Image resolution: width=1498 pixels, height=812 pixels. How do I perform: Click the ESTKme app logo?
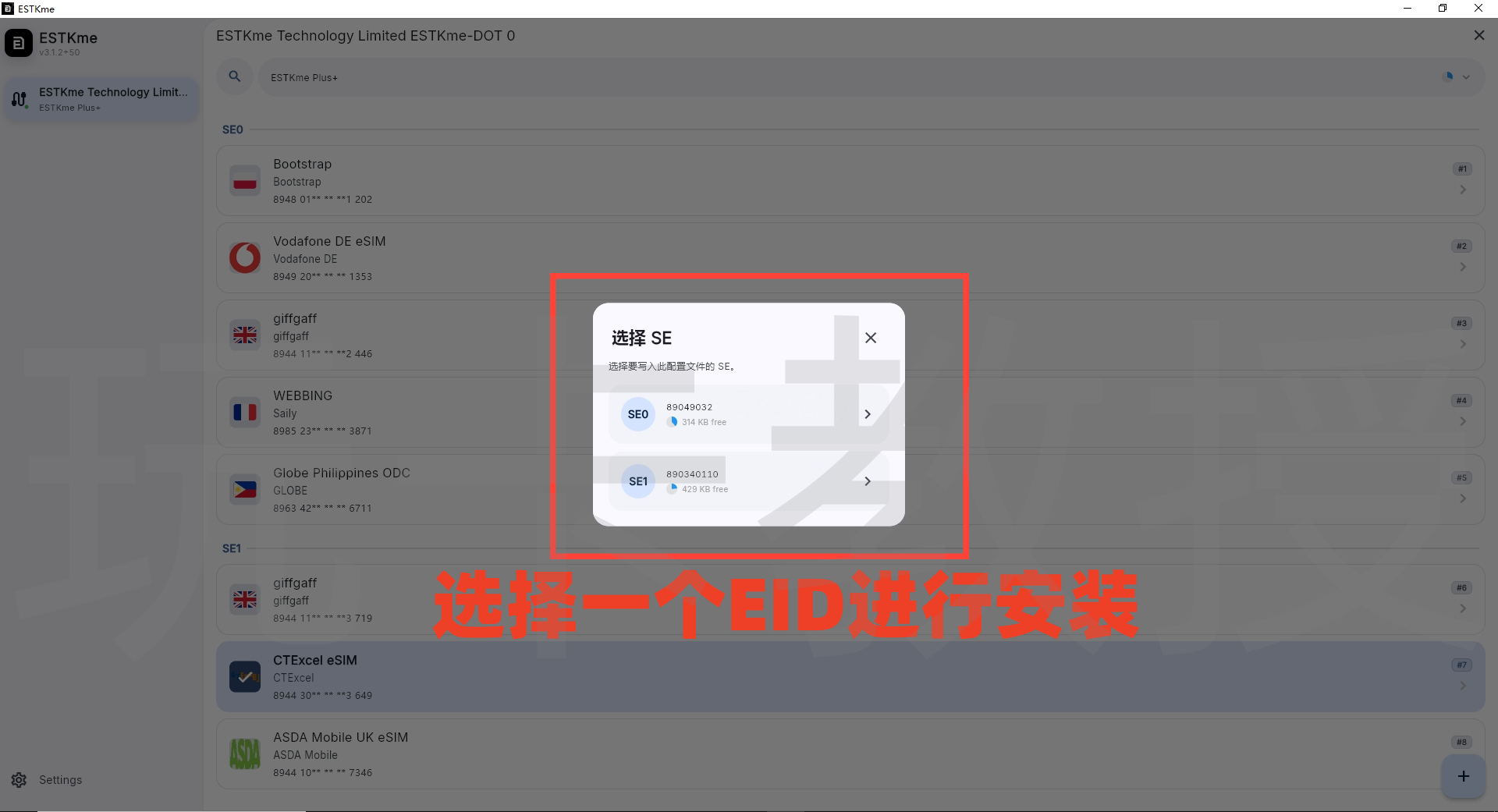[19, 43]
